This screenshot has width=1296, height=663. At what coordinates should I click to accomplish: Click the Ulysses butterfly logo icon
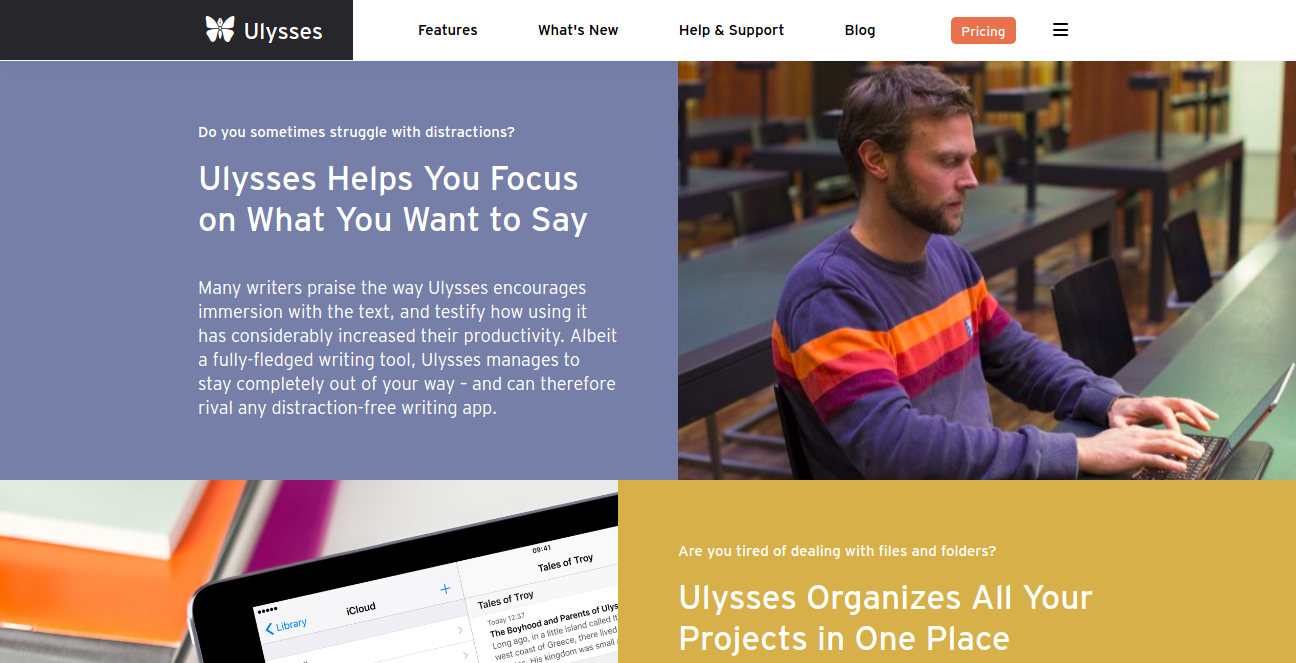point(220,29)
